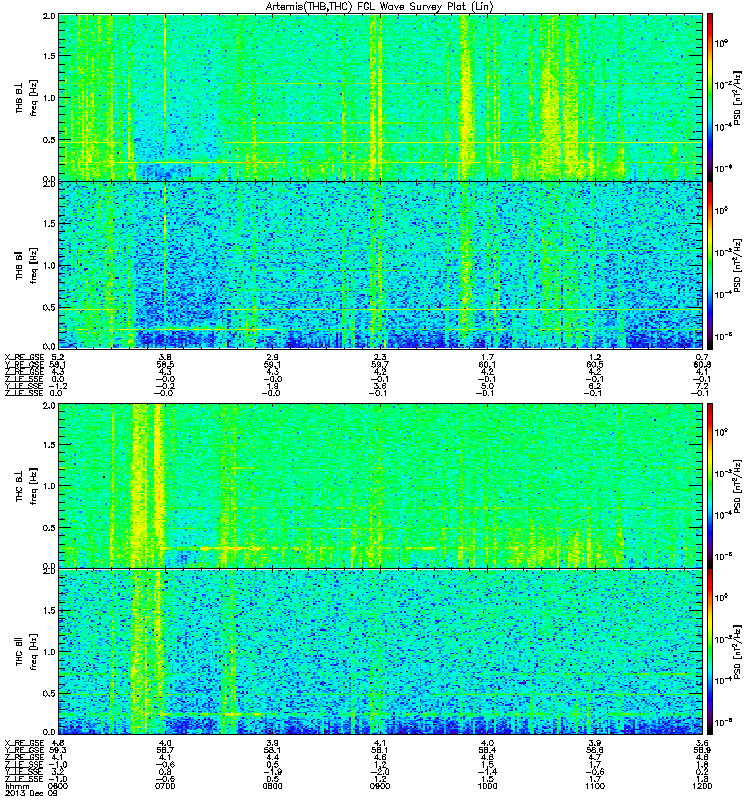
Task: Click the 'PSD [nT²/Hz]' label of top colorbar
Action: pos(737,98)
